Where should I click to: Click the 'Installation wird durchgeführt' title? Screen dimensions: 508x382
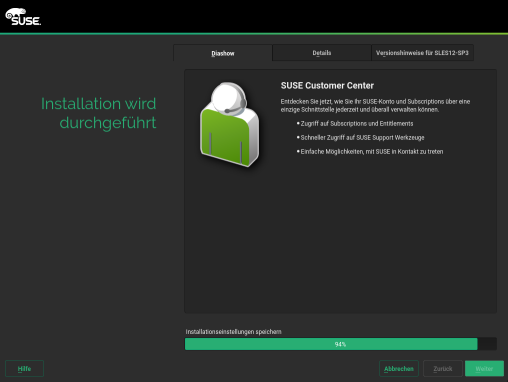pos(98,113)
